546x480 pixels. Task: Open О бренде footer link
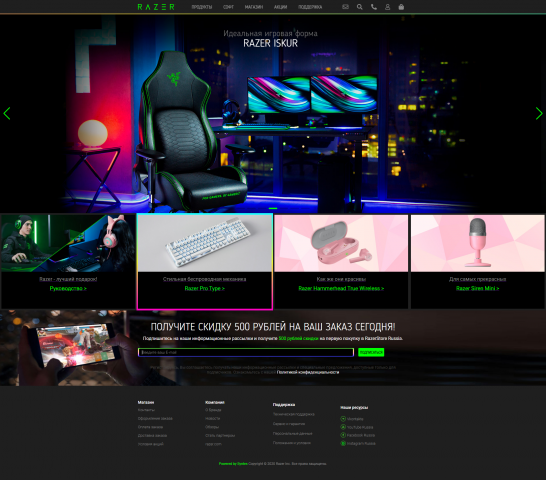click(213, 410)
